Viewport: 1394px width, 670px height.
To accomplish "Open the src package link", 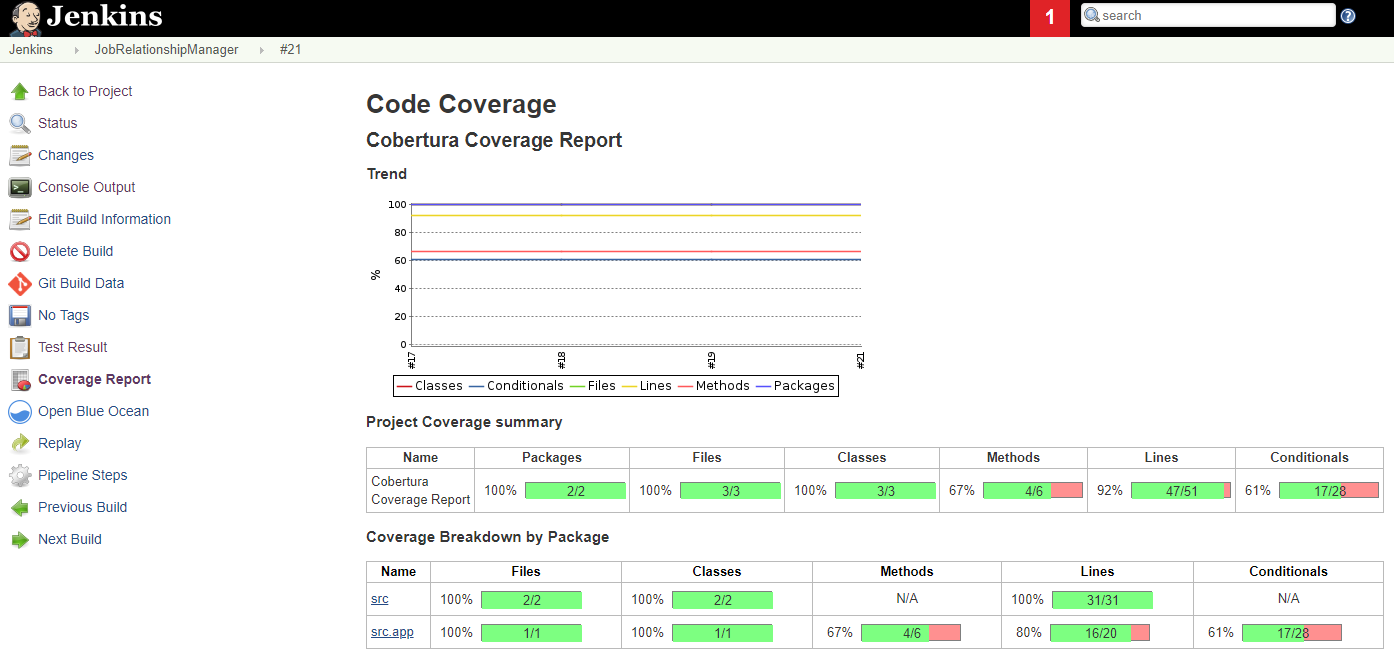I will (379, 599).
